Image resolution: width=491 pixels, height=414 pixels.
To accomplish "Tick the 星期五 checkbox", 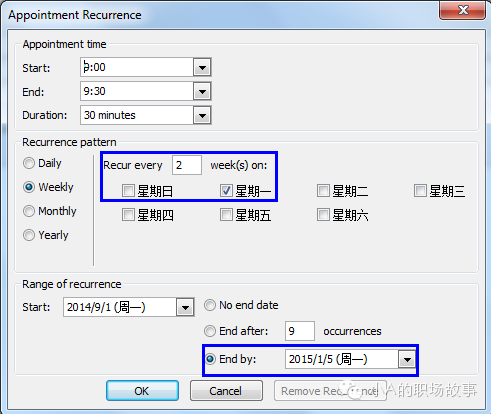I will click(226, 215).
